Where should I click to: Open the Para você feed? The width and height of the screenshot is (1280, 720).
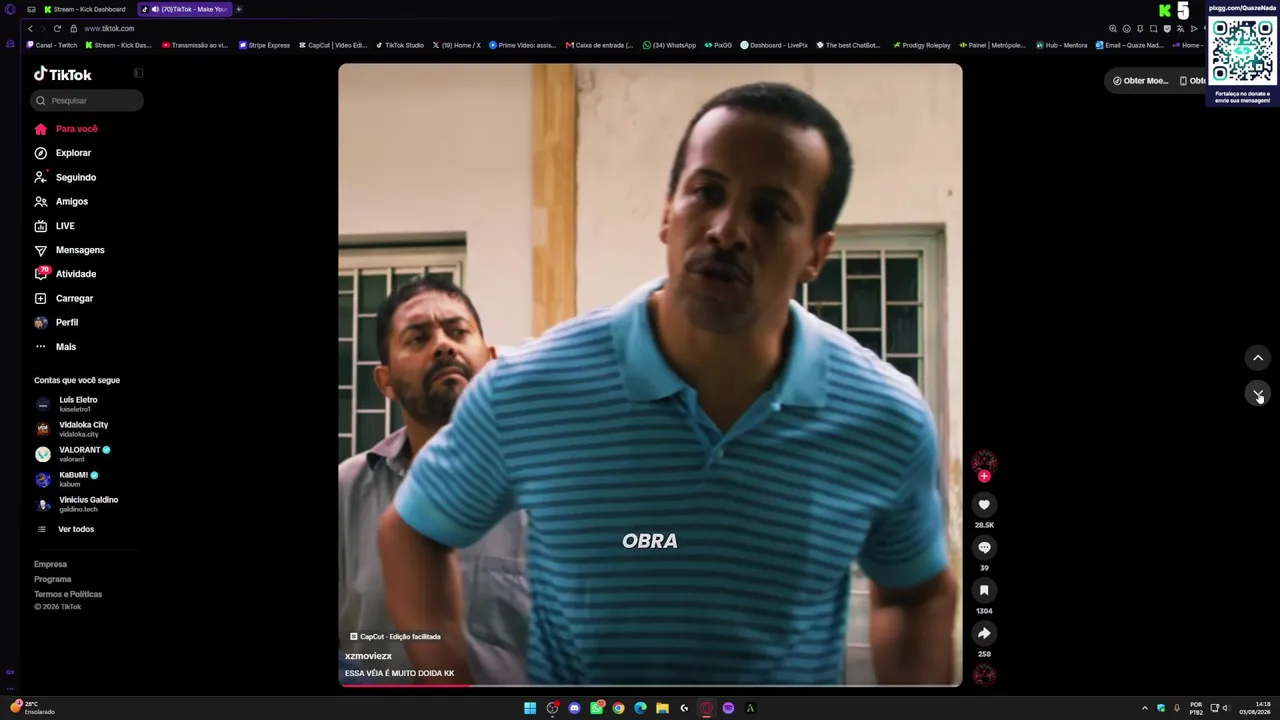point(66,129)
